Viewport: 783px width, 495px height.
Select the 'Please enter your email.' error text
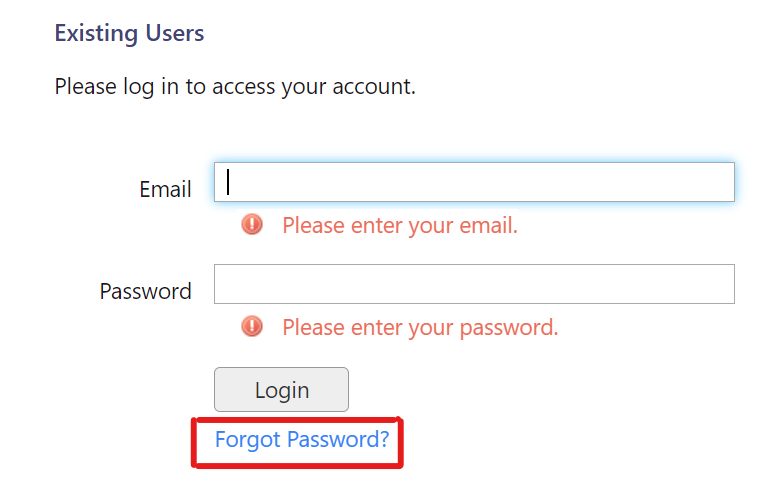[x=399, y=226]
